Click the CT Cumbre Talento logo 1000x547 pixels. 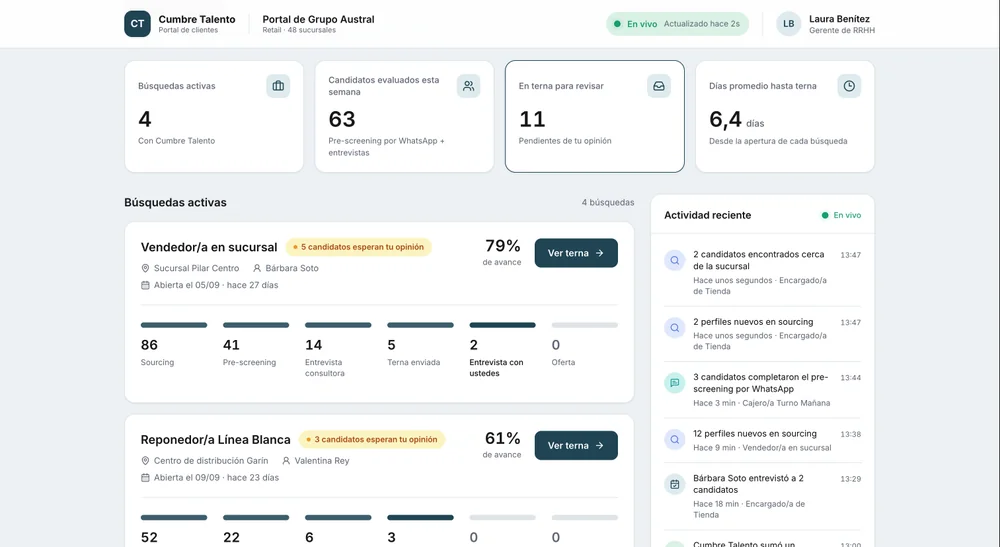point(137,24)
